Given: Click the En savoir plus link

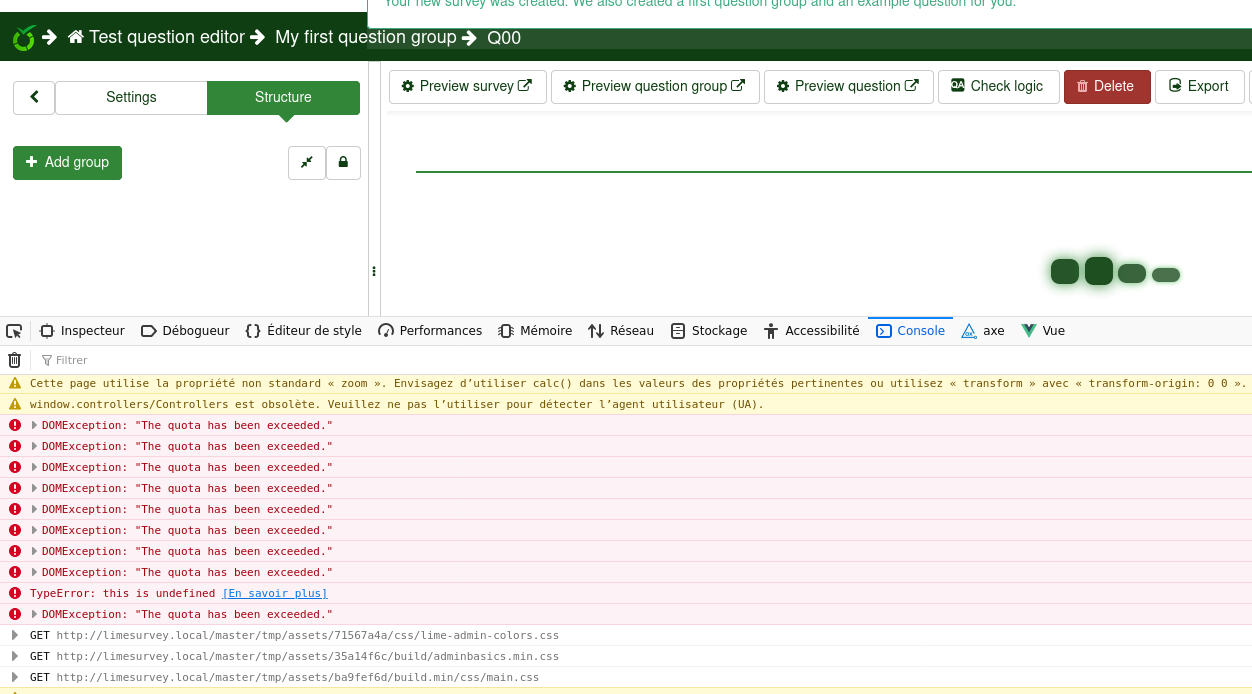Looking at the screenshot, I should (275, 594).
